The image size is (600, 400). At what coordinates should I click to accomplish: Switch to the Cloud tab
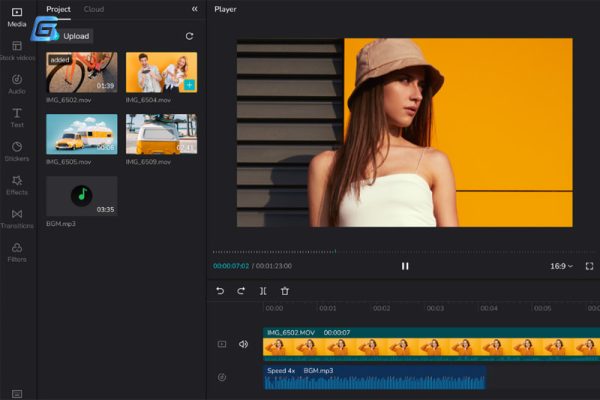(94, 9)
